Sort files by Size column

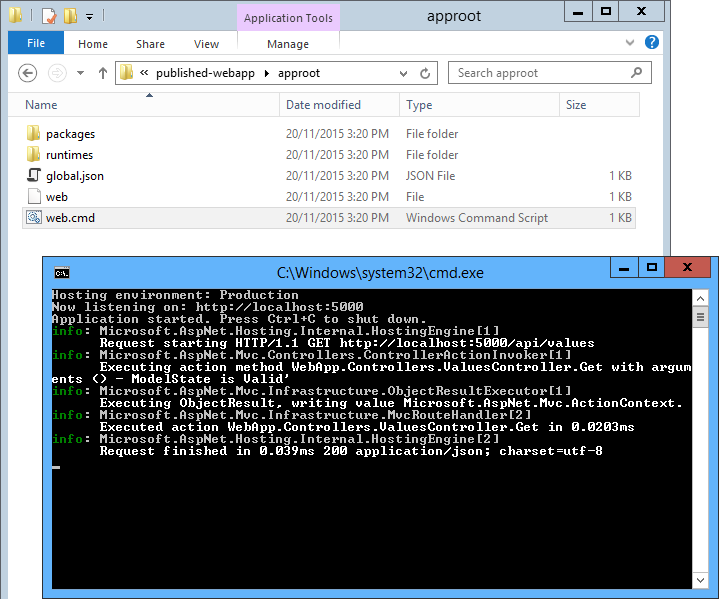[599, 105]
